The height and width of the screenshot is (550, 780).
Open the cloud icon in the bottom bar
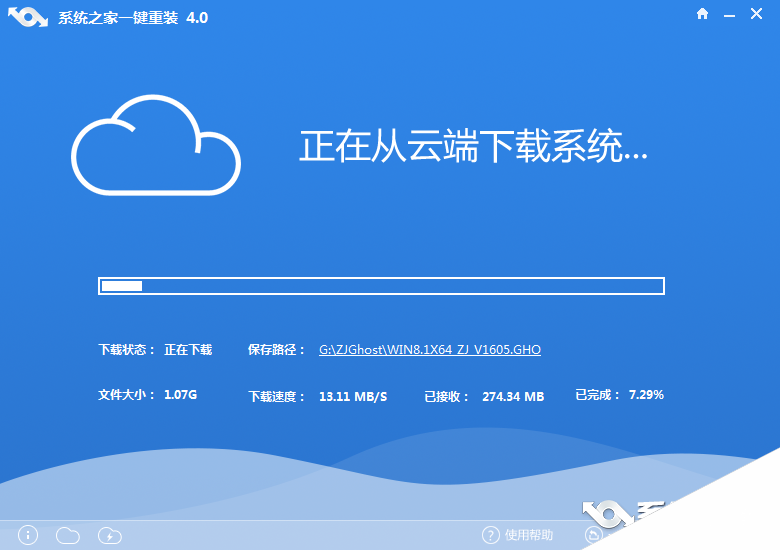coord(68,536)
